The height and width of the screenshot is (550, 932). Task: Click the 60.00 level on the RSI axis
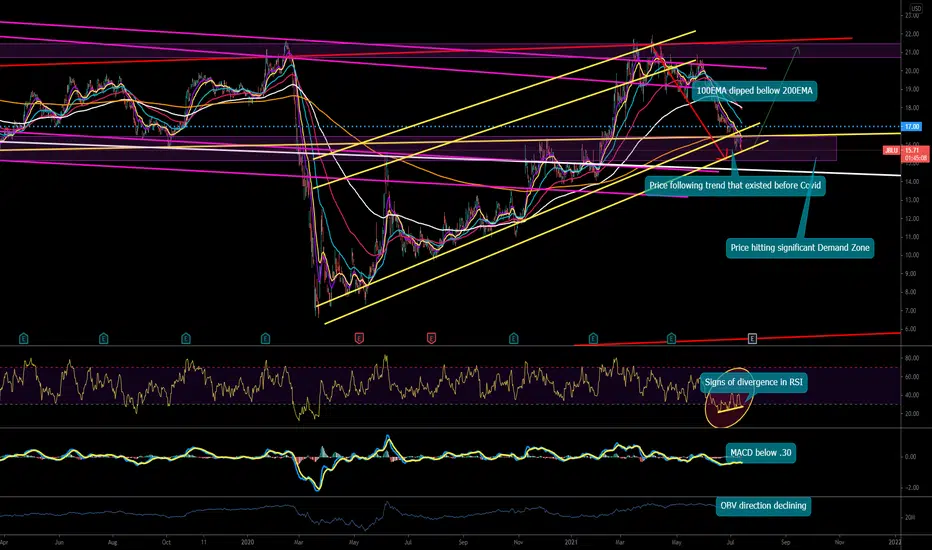[x=912, y=376]
